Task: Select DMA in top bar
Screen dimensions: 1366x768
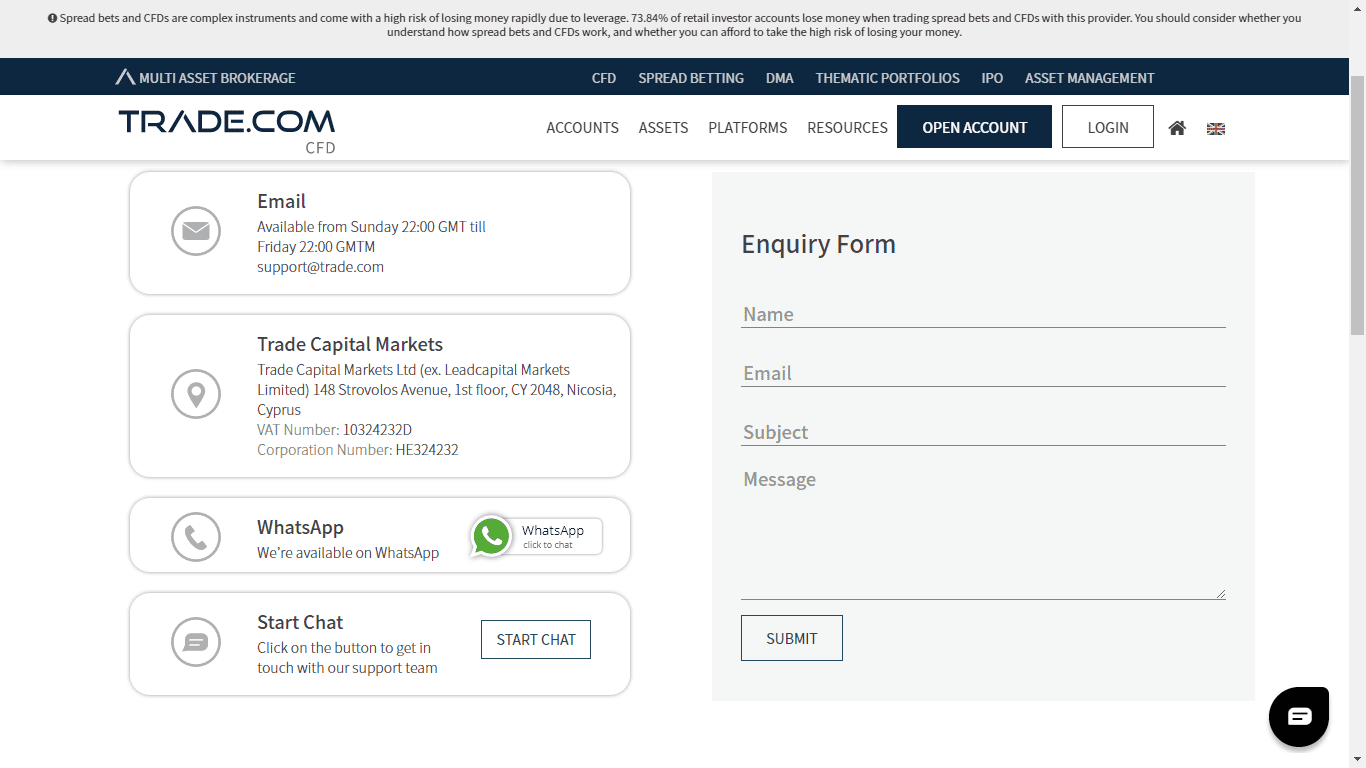Action: pyautogui.click(x=780, y=78)
